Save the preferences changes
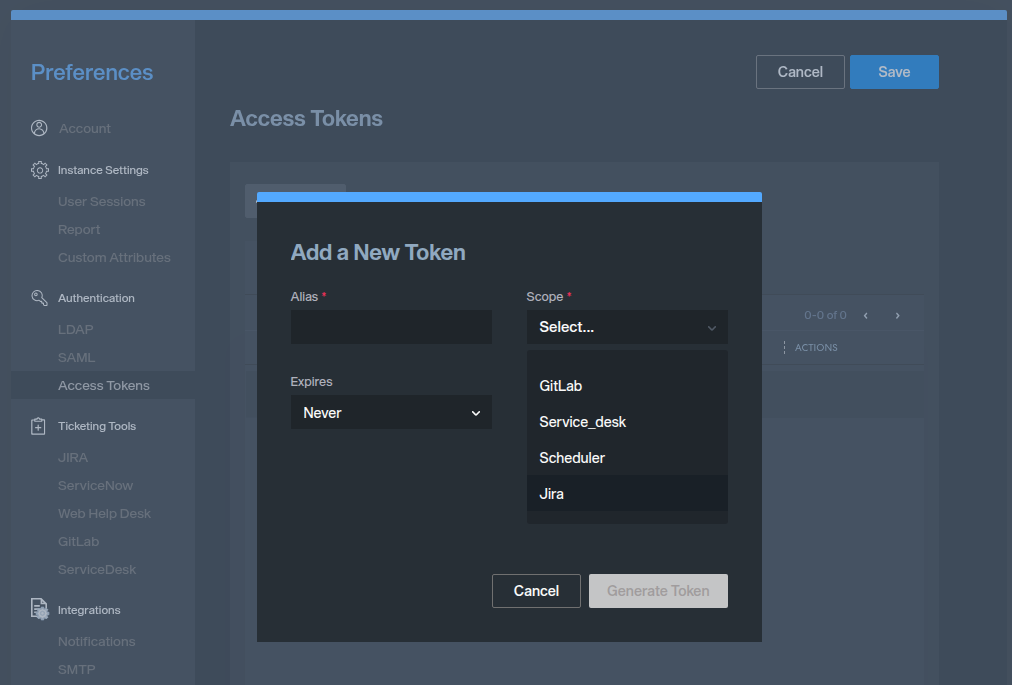Viewport: 1012px width, 685px height. pyautogui.click(x=893, y=72)
